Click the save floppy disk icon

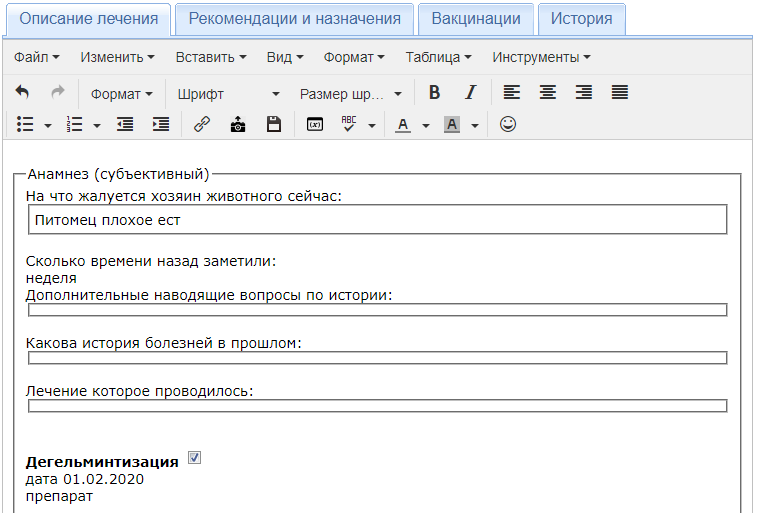(273, 125)
